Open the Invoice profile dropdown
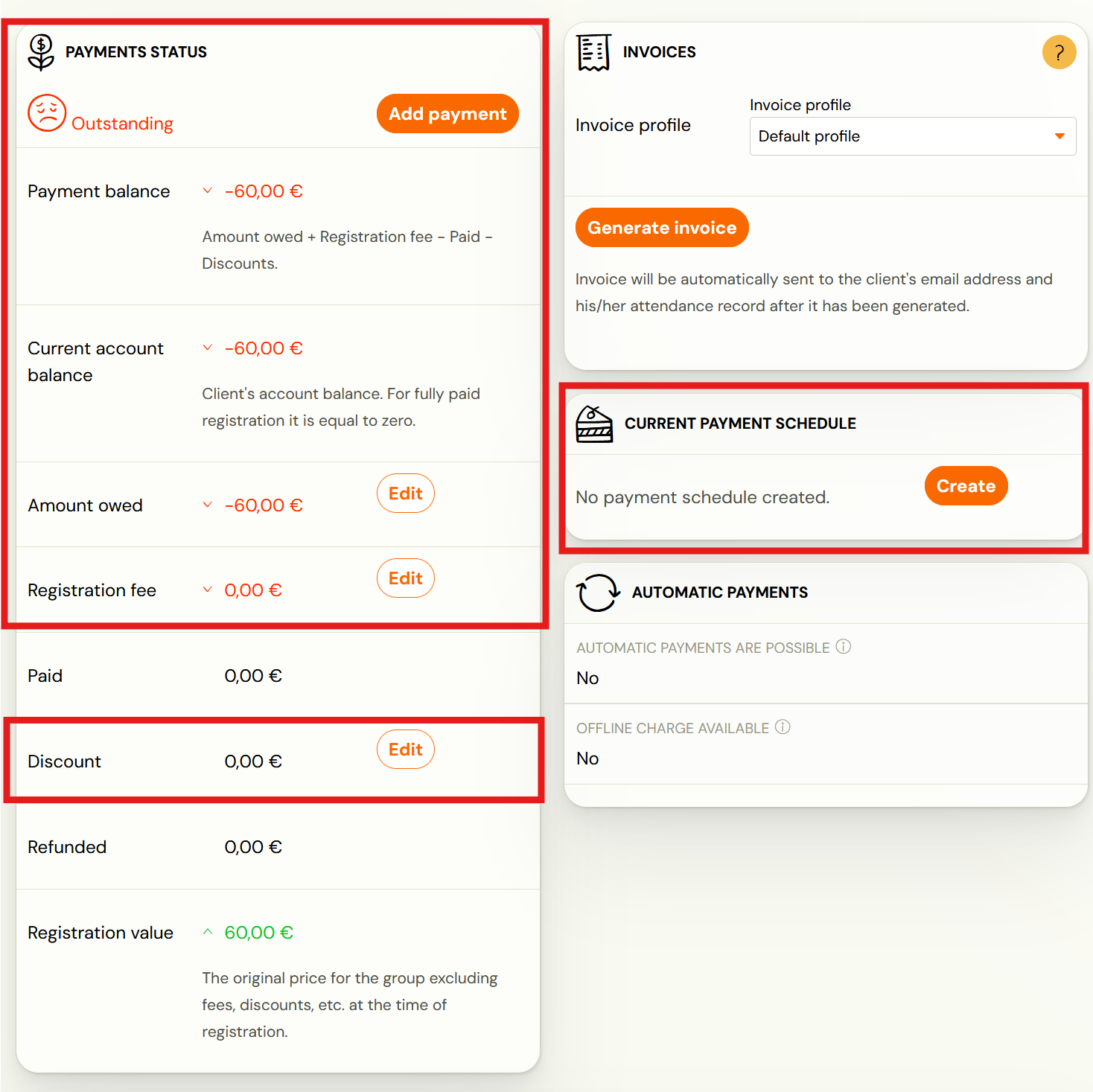 [x=912, y=136]
